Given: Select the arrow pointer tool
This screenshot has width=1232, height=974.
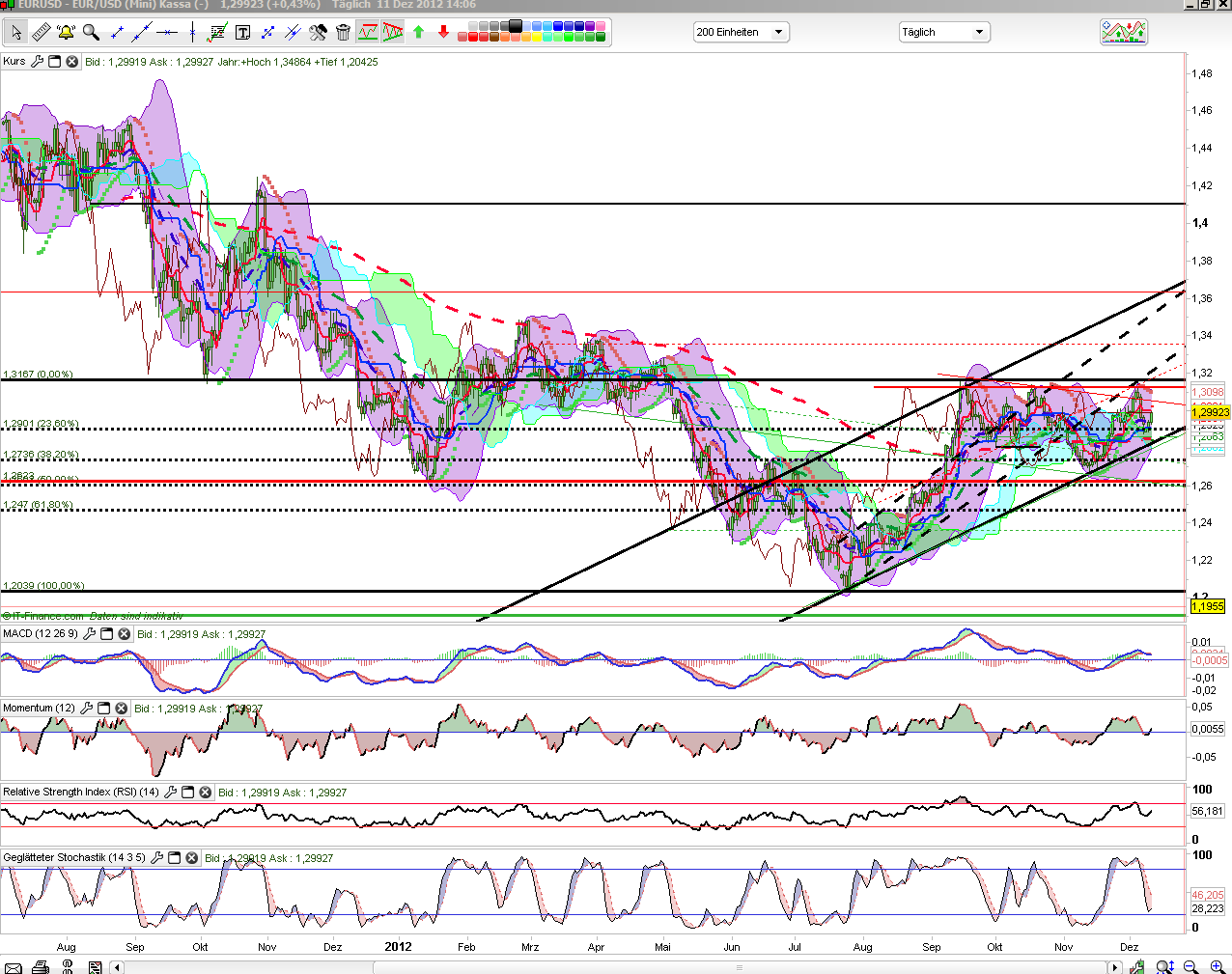Looking at the screenshot, I should [16, 33].
